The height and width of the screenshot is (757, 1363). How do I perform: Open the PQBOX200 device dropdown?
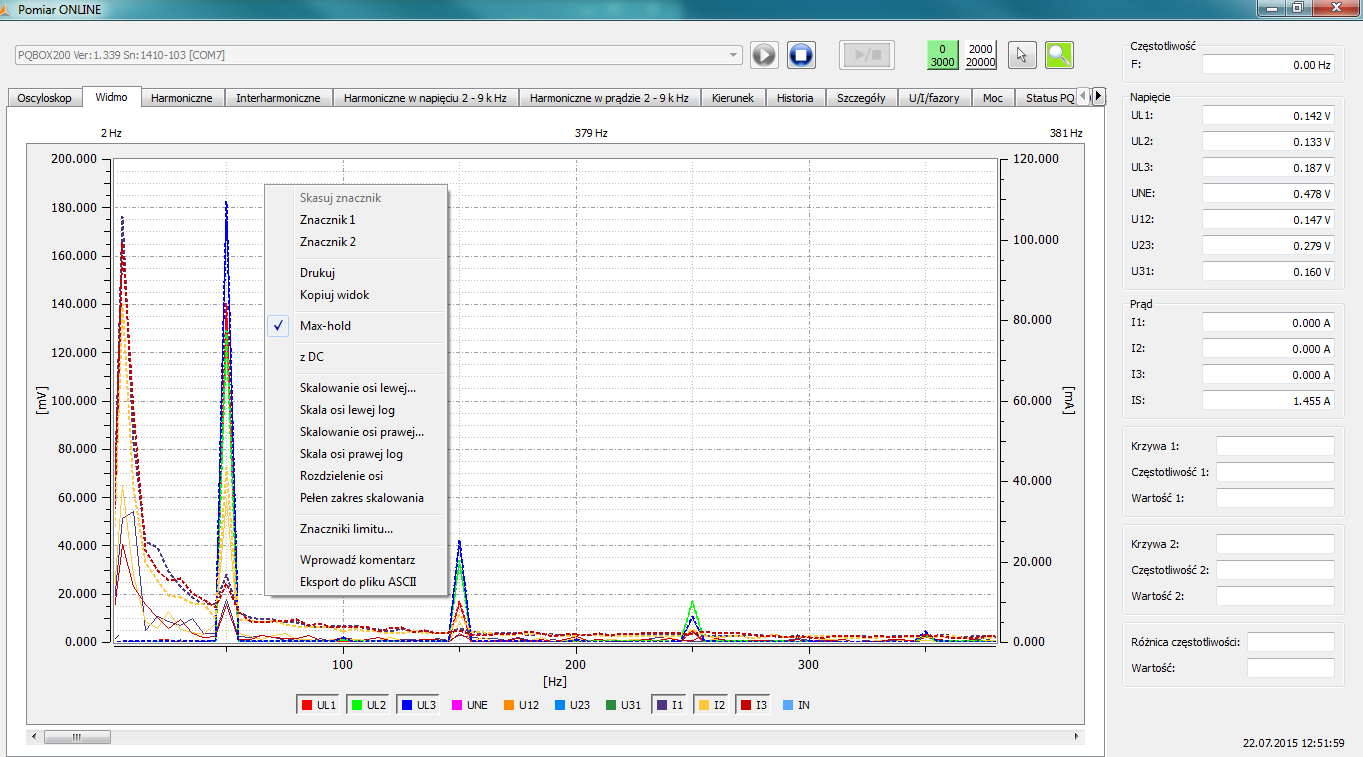[x=378, y=55]
